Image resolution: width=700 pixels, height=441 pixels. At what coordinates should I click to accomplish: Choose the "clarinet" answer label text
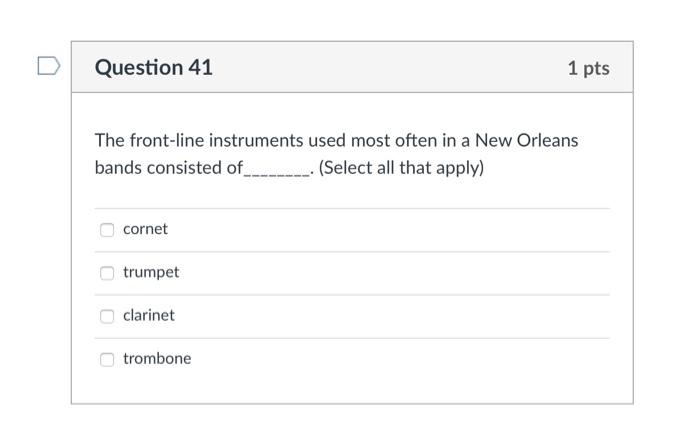point(148,315)
